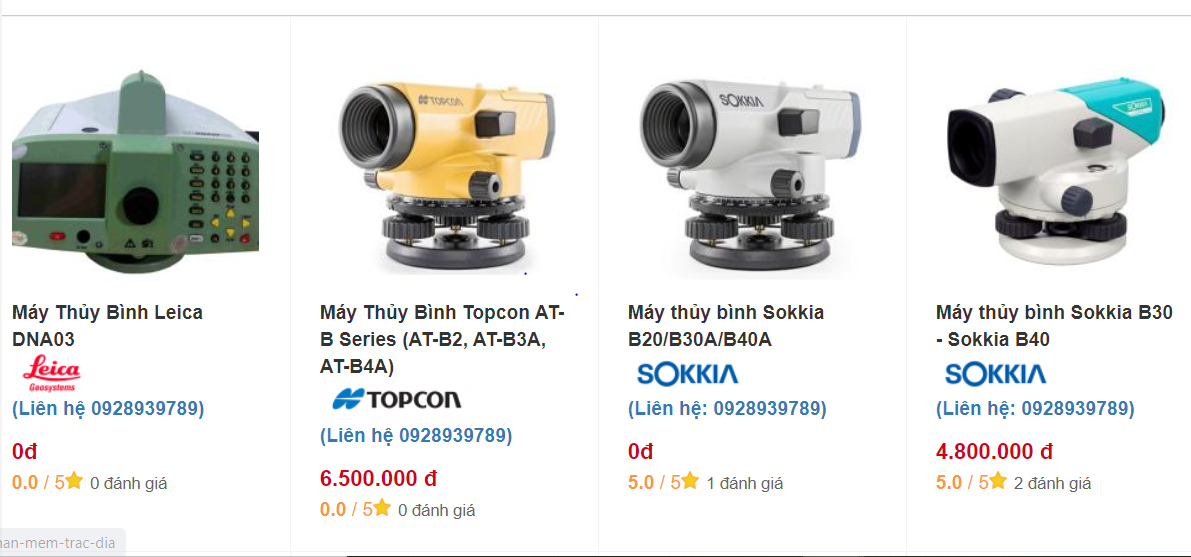Open the Sokkia B30 - Sokkia B40 title

point(1054,325)
